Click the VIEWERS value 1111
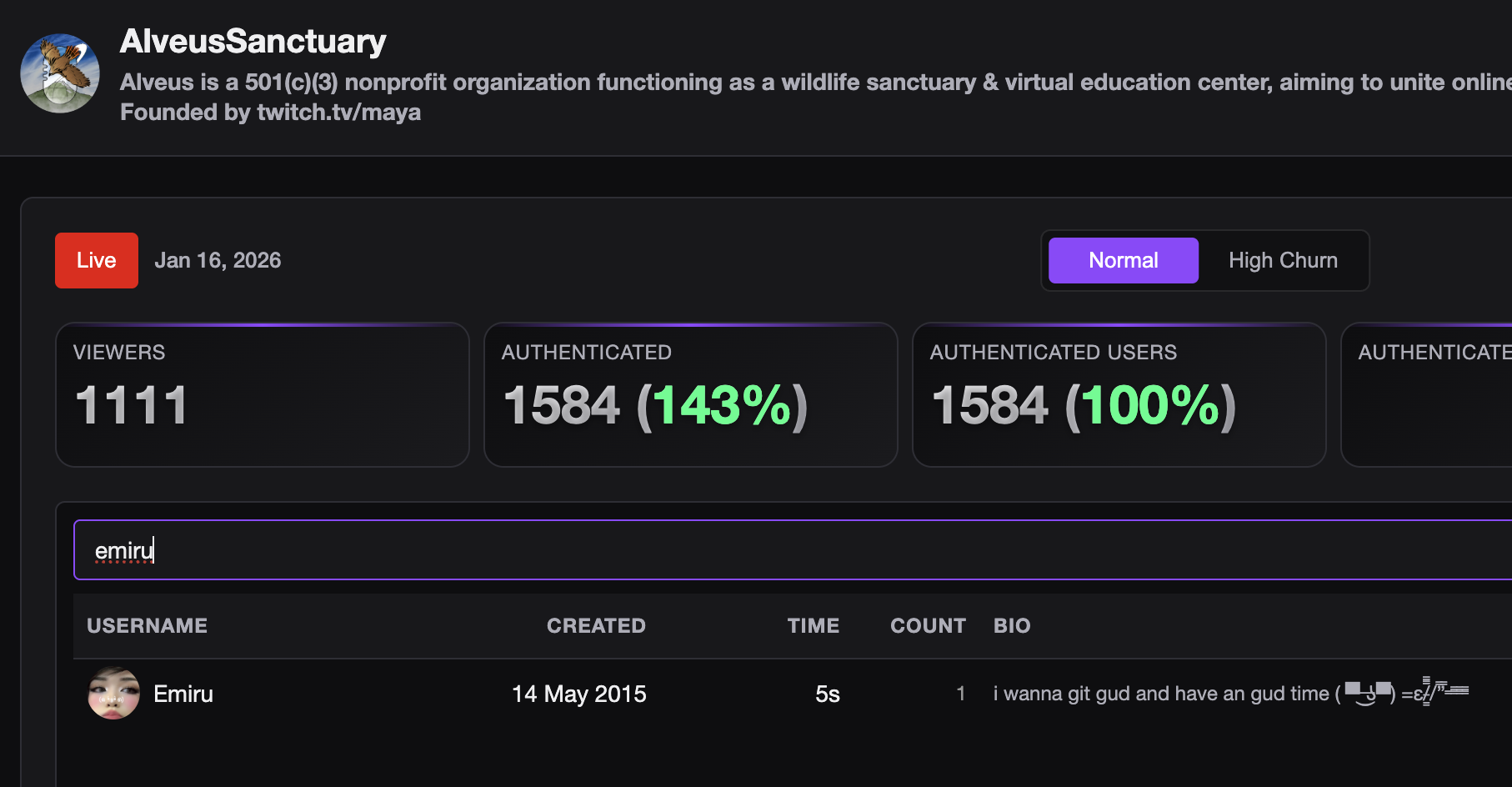This screenshot has height=787, width=1512. point(131,406)
